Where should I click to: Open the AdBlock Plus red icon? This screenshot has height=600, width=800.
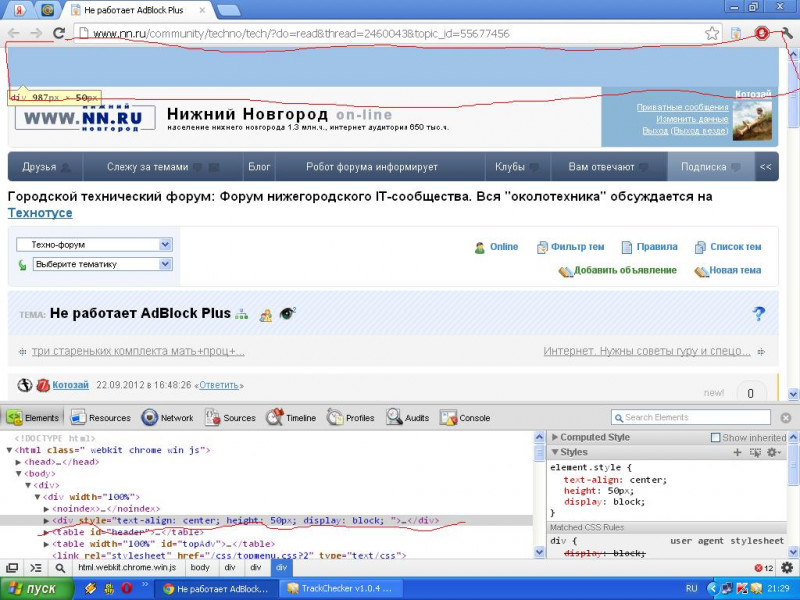click(762, 33)
